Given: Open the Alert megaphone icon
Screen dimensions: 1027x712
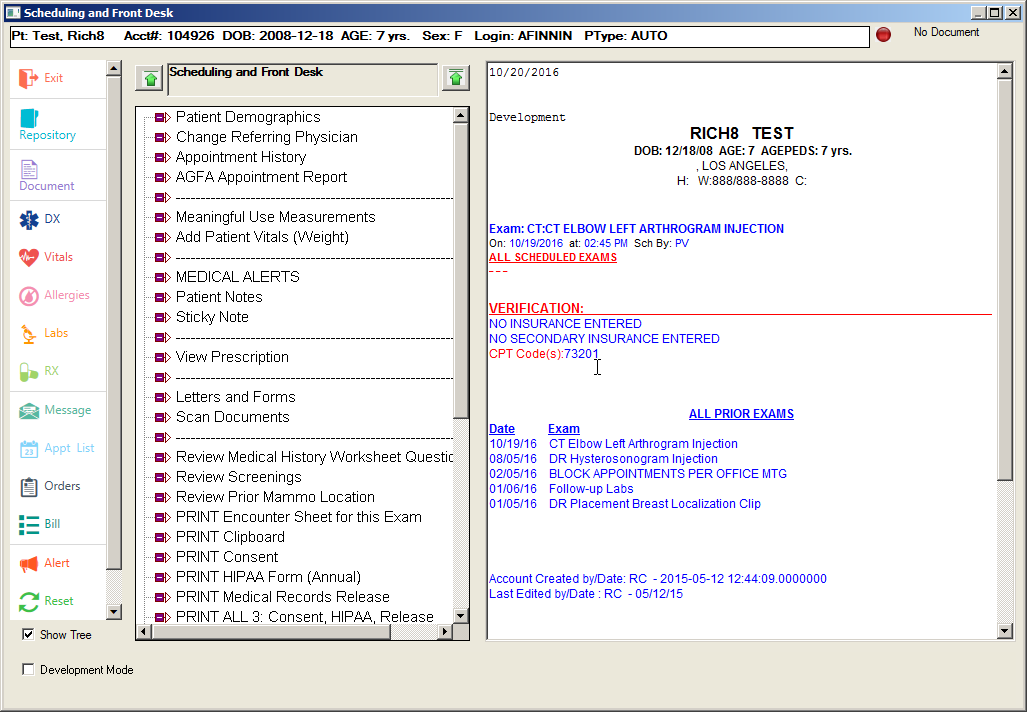Looking at the screenshot, I should pos(29,563).
